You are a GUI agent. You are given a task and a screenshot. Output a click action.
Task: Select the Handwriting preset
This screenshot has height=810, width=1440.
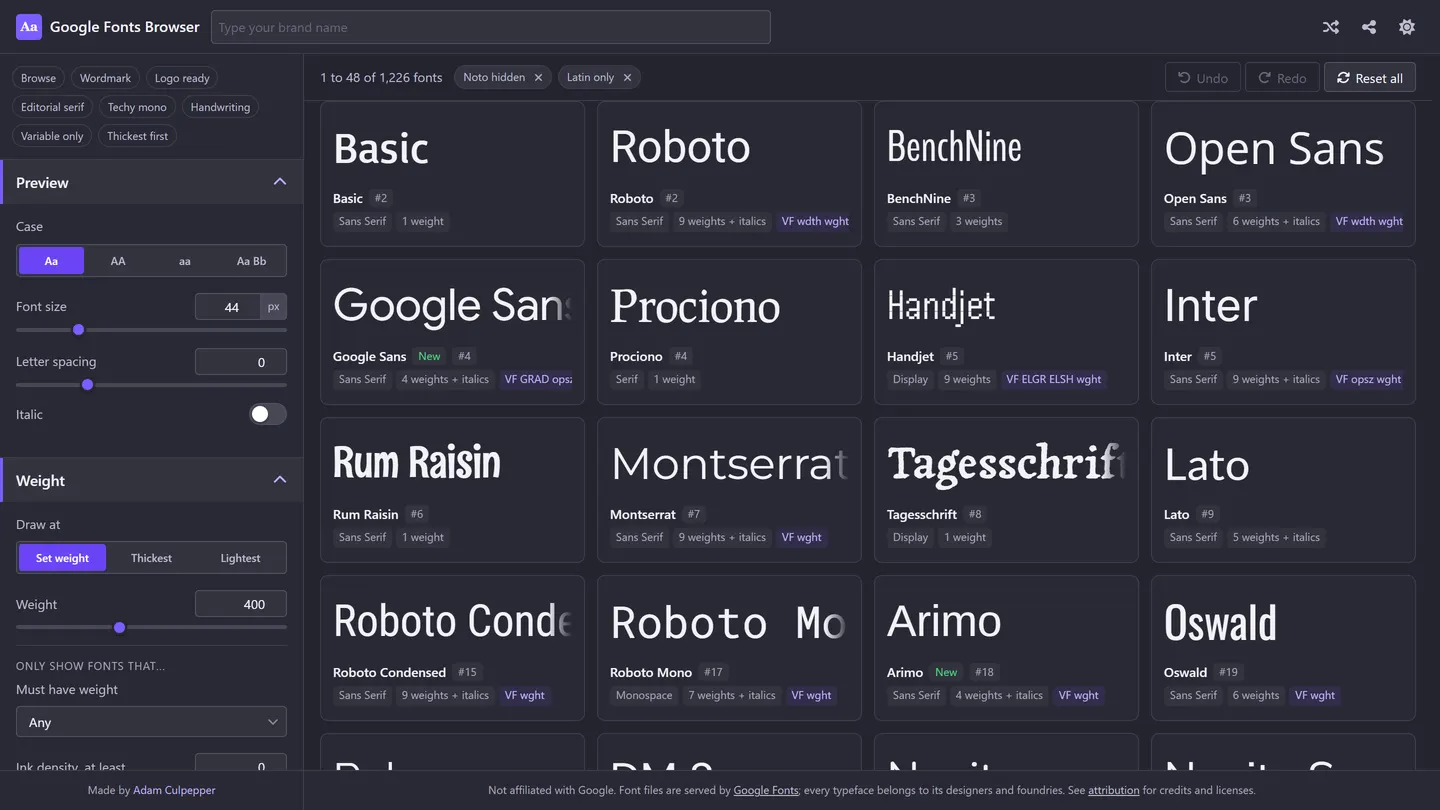[220, 107]
